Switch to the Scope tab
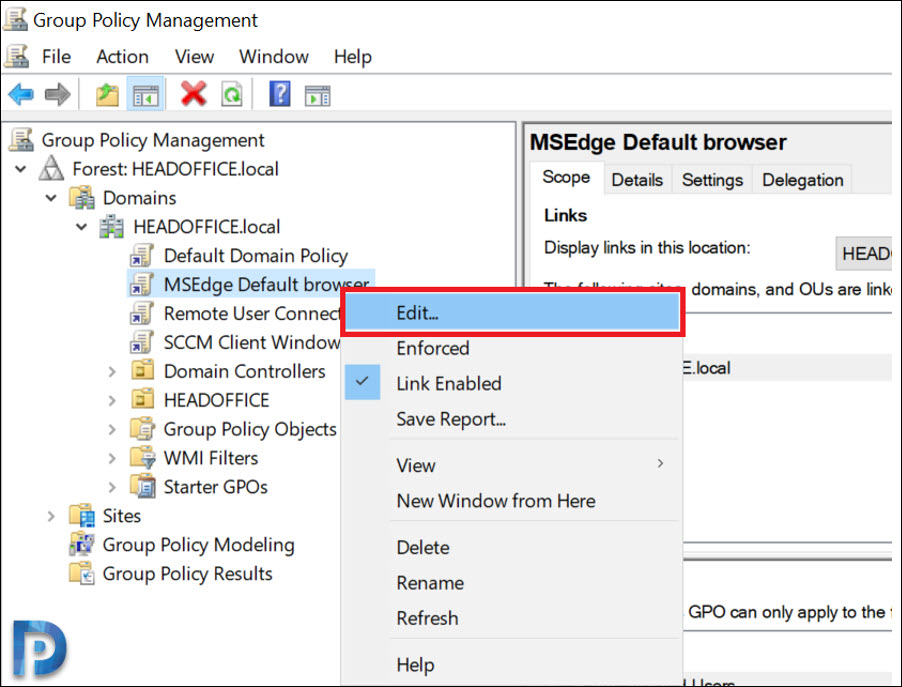The width and height of the screenshot is (902, 687). pyautogui.click(x=566, y=177)
